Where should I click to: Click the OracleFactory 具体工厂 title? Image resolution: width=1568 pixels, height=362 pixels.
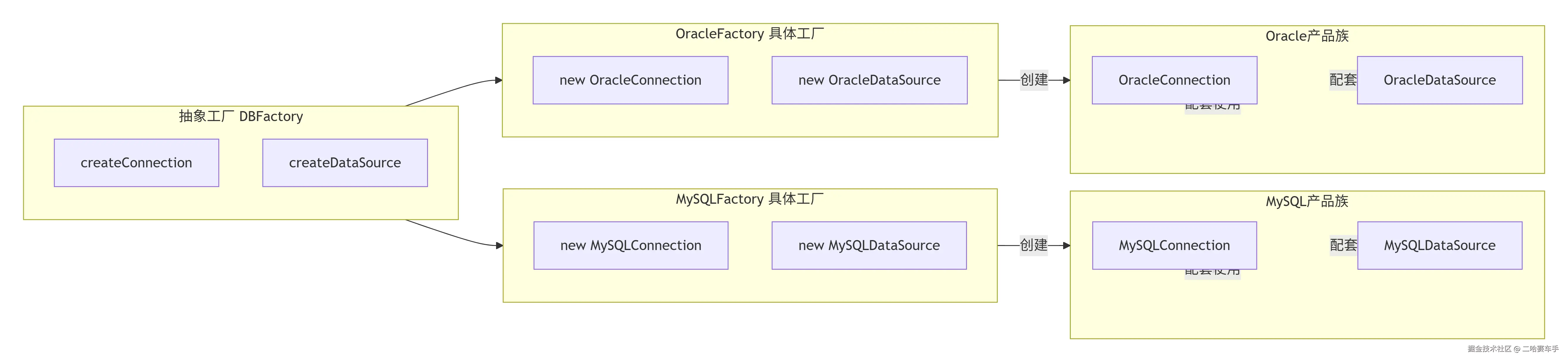(x=749, y=33)
